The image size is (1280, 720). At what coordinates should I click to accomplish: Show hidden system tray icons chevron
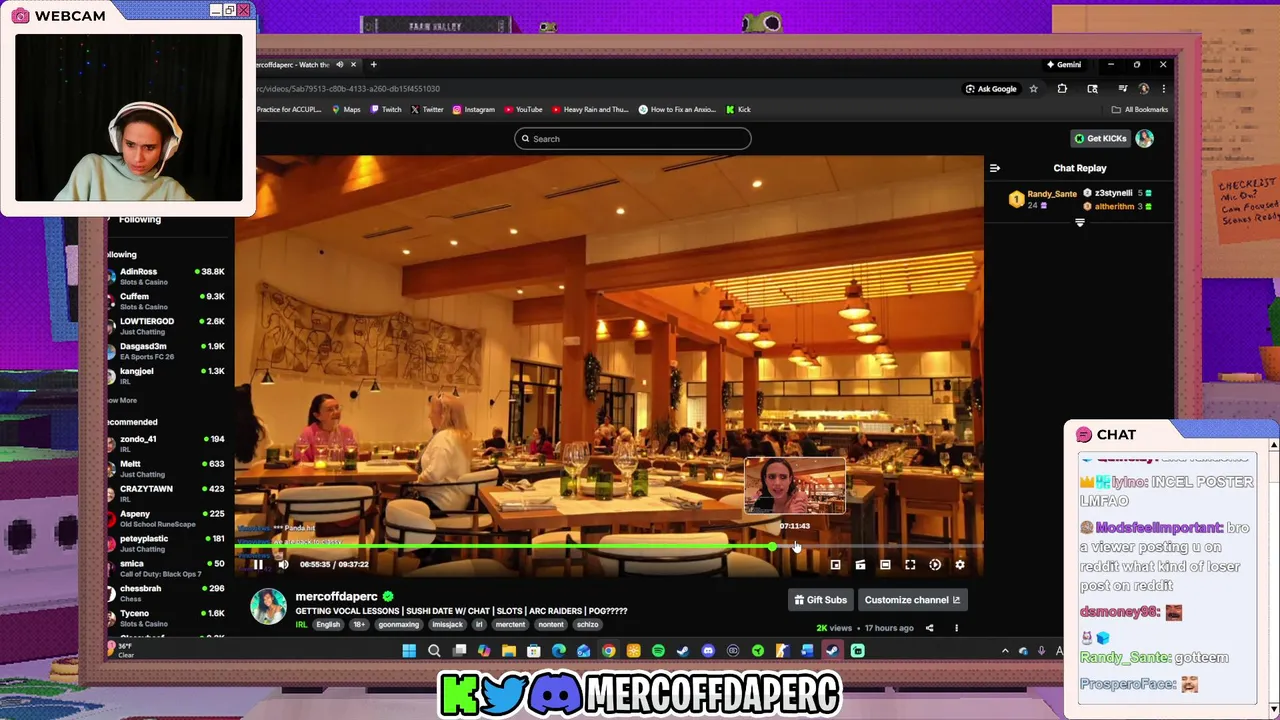[1005, 651]
